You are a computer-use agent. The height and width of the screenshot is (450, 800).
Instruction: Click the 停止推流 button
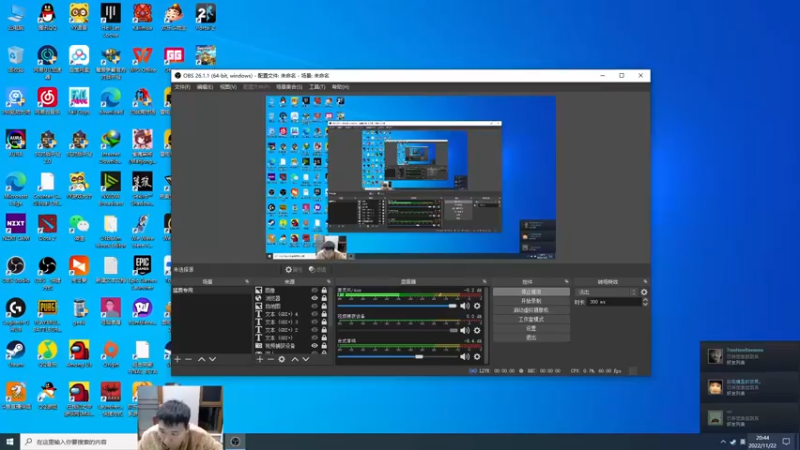click(x=531, y=292)
